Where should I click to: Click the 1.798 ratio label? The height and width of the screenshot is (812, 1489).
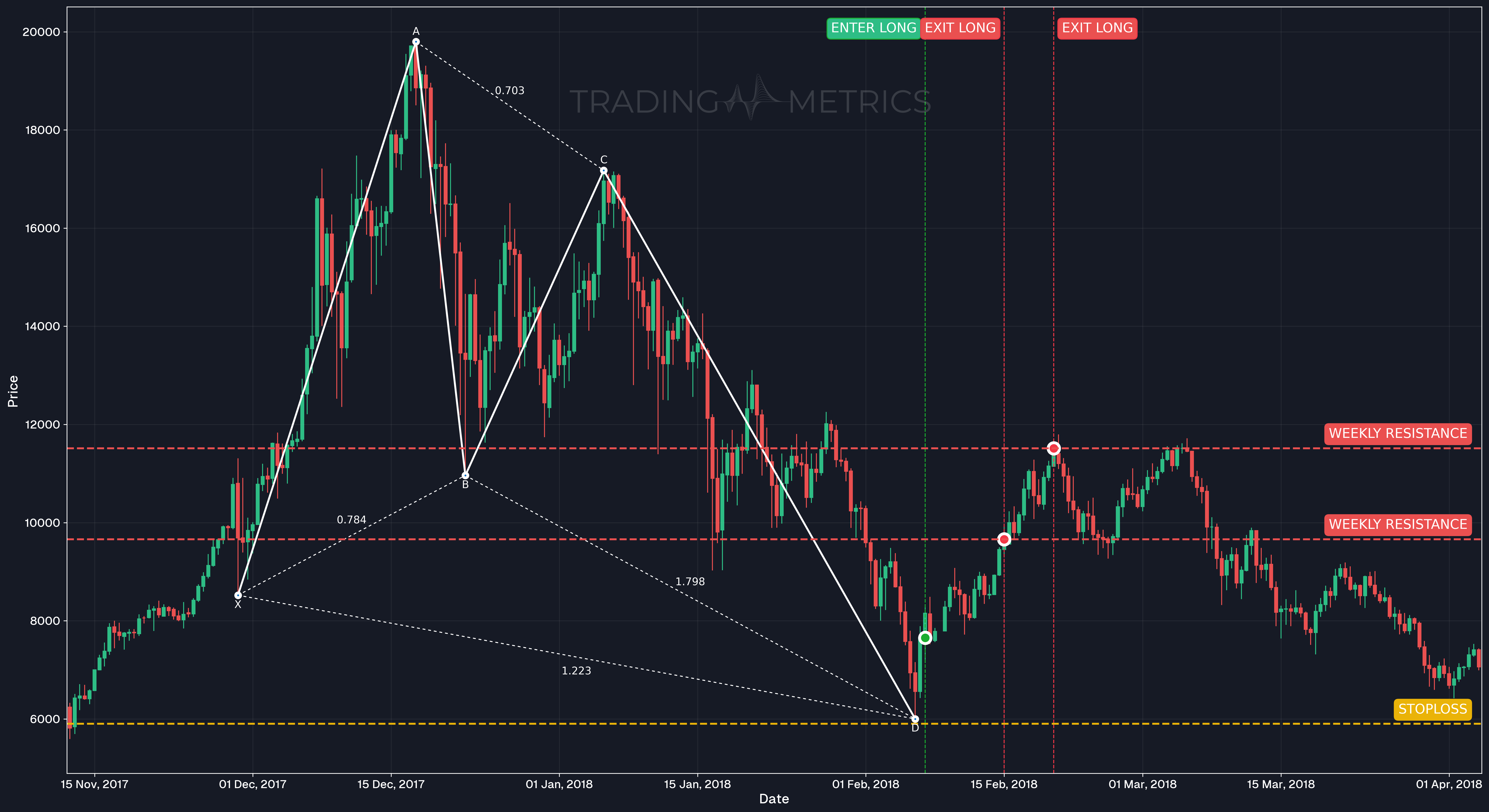pyautogui.click(x=690, y=582)
